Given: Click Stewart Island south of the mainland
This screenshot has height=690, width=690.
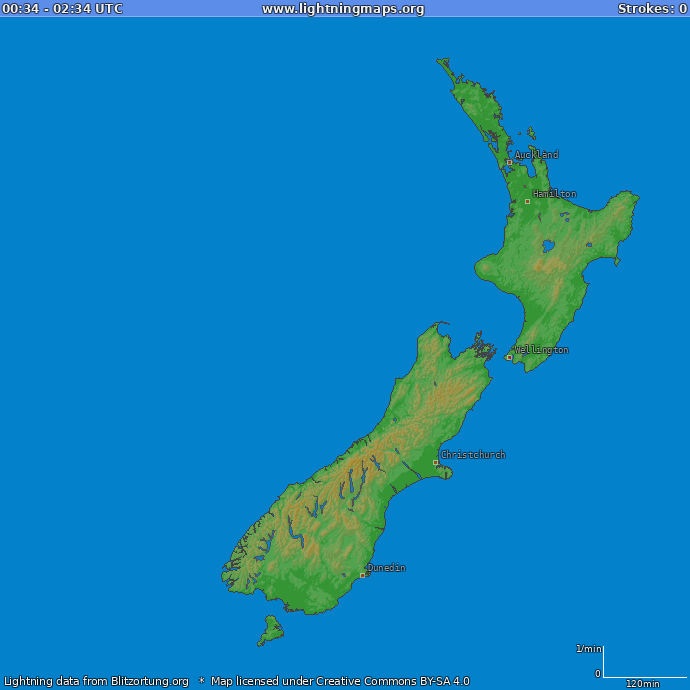Looking at the screenshot, I should coord(269,631).
